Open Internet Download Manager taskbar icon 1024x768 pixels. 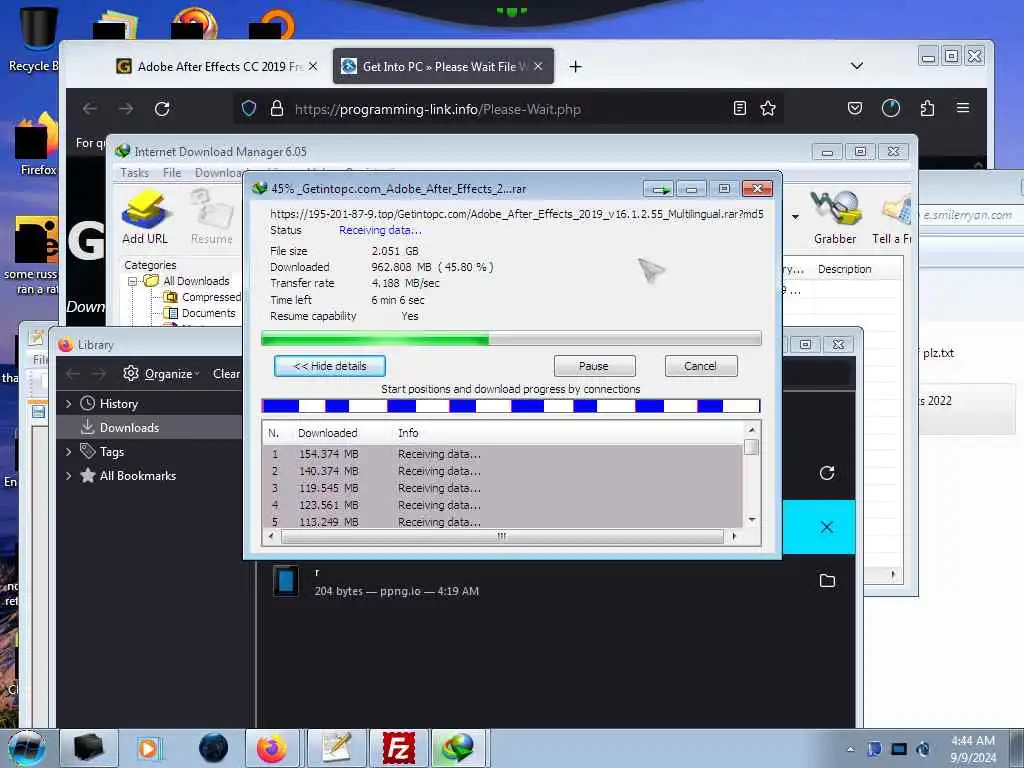pyautogui.click(x=458, y=748)
